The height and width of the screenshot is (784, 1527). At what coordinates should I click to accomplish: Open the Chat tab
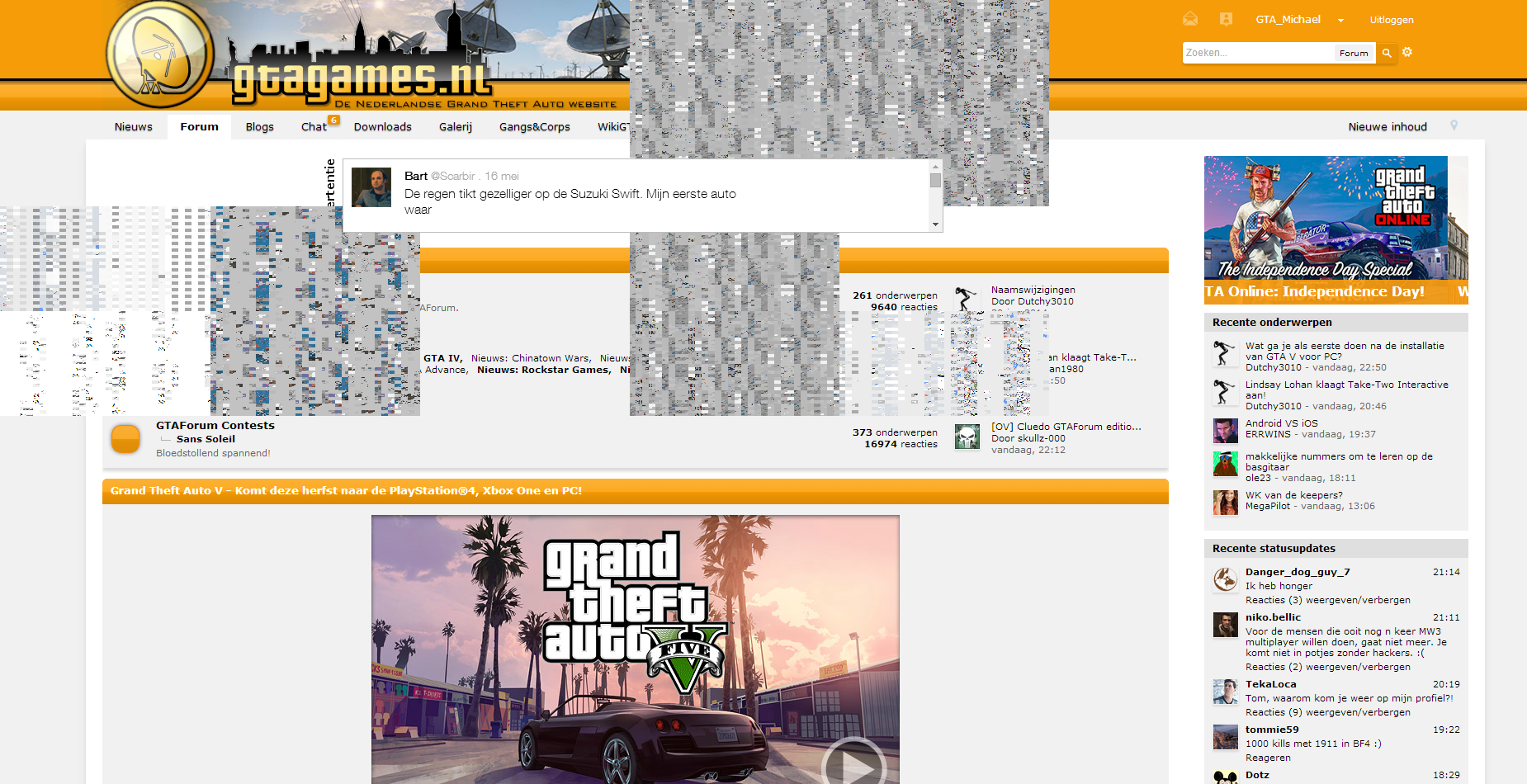[x=314, y=126]
